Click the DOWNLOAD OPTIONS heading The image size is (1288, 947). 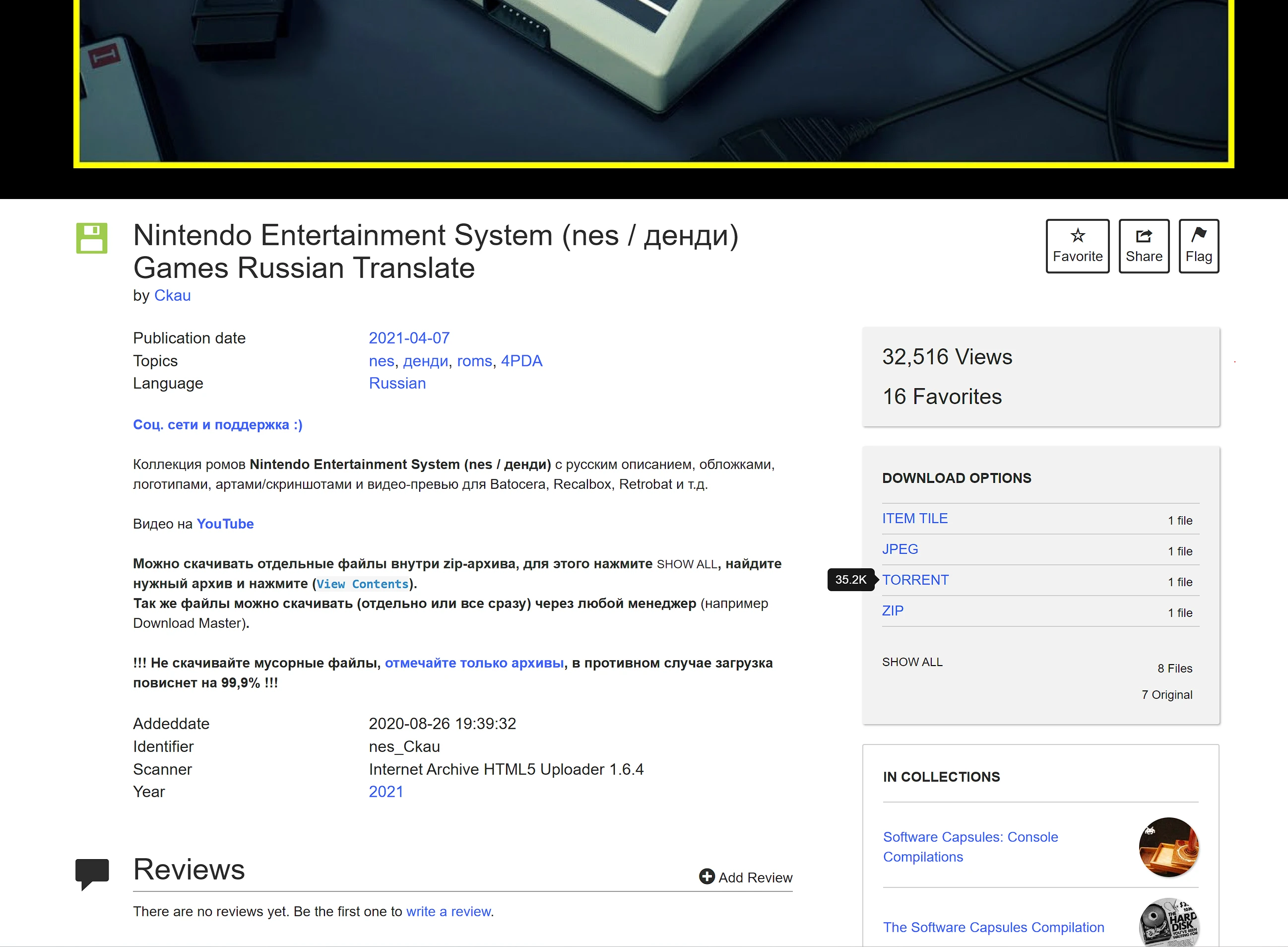956,478
